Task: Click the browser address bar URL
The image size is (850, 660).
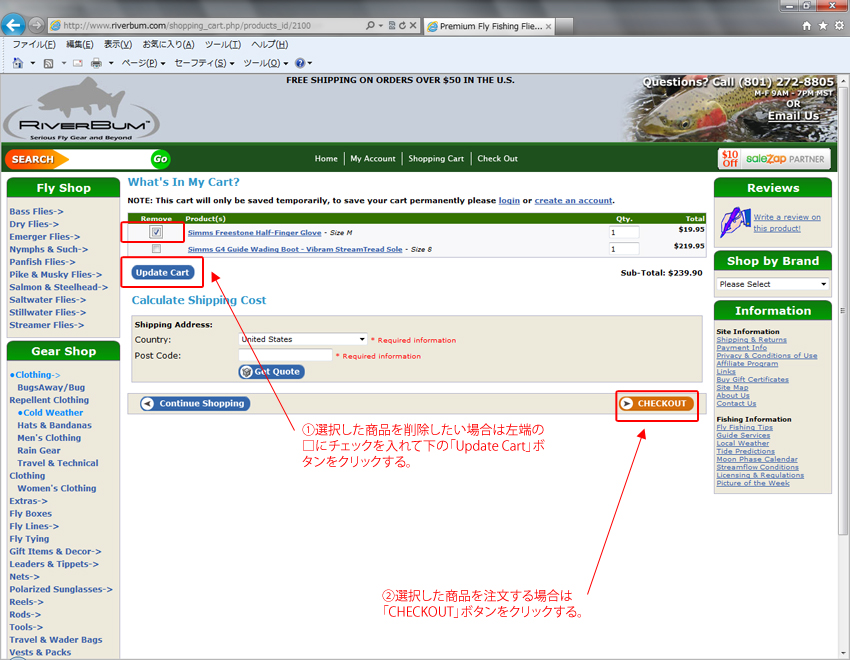Action: (x=186, y=25)
